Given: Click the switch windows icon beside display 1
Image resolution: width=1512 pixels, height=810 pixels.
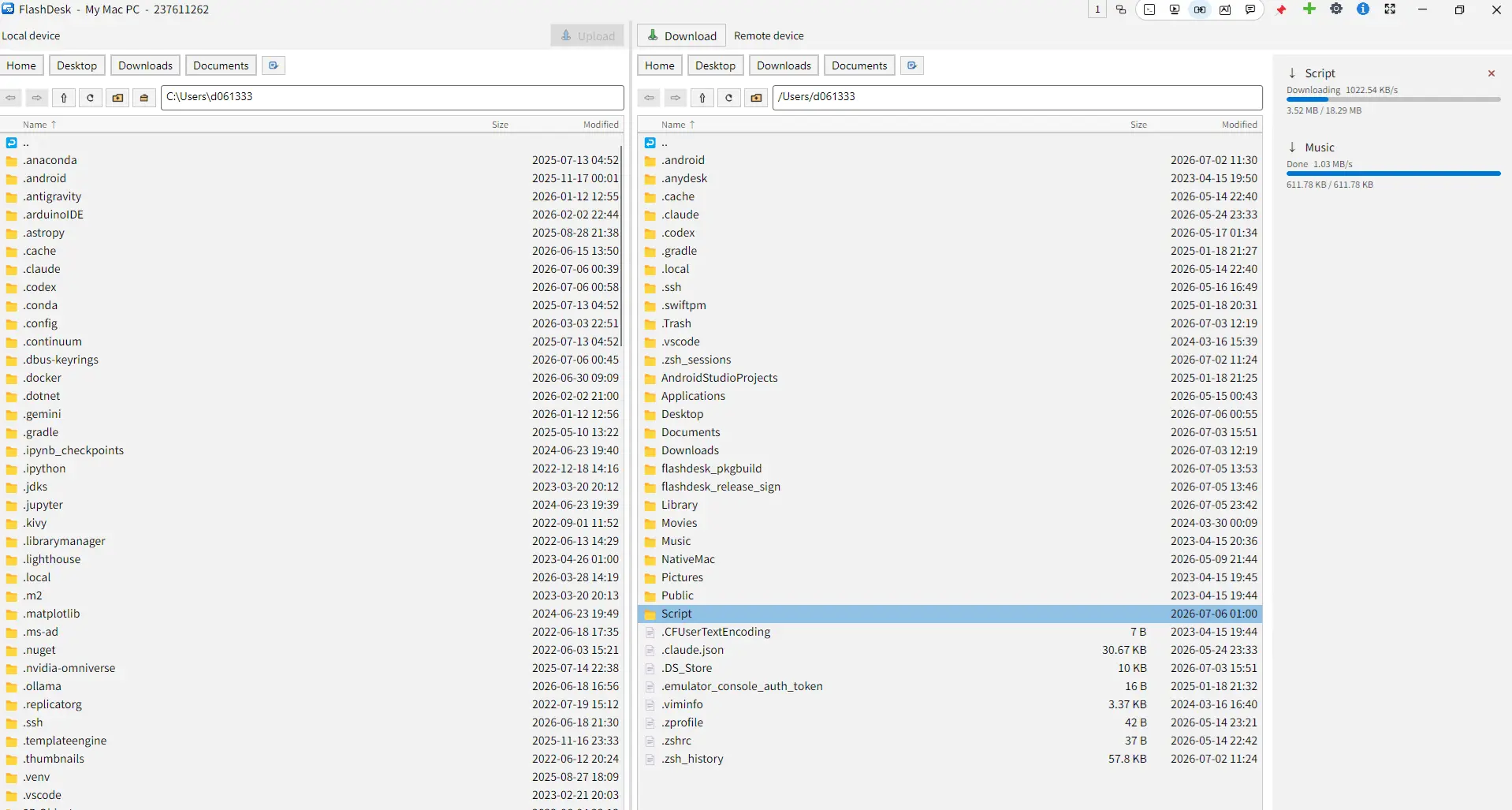Looking at the screenshot, I should point(1121,9).
